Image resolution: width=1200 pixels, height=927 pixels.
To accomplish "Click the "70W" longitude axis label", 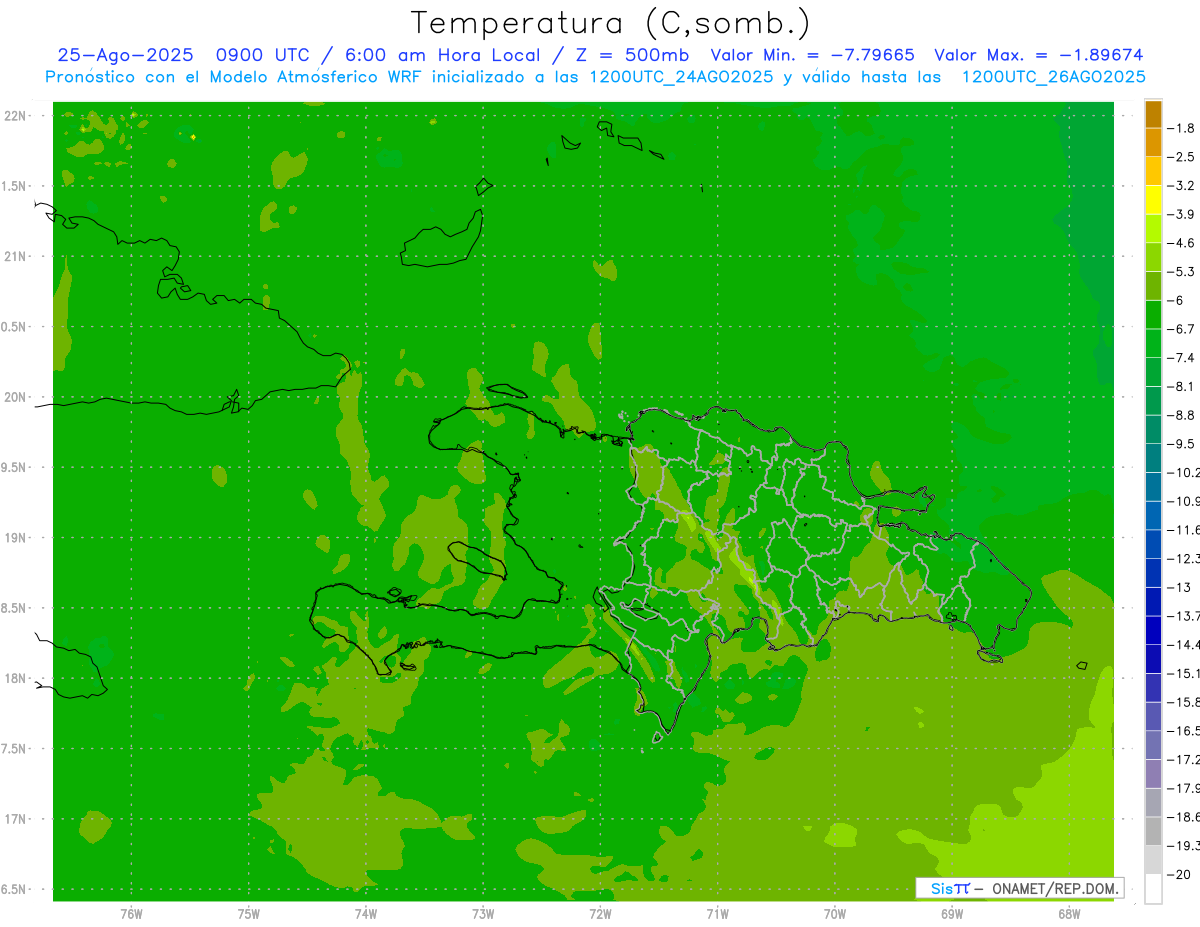I will [x=834, y=914].
